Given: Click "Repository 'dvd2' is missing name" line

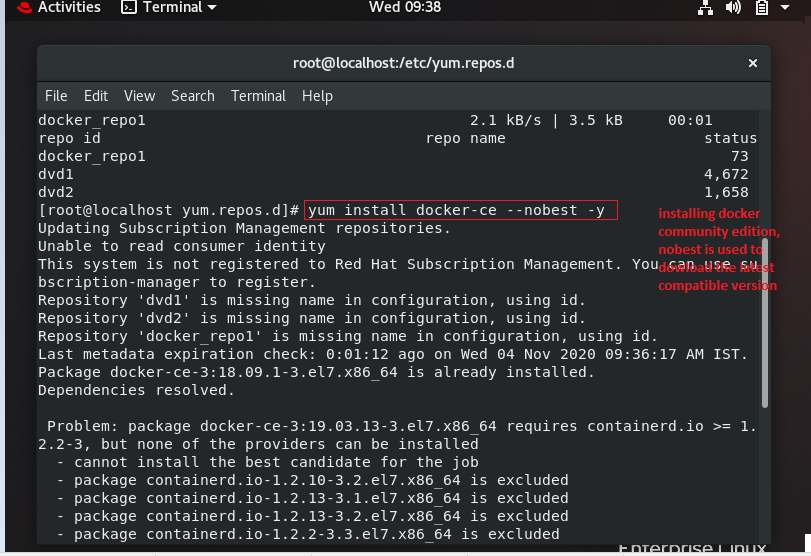Looking at the screenshot, I should [x=312, y=318].
